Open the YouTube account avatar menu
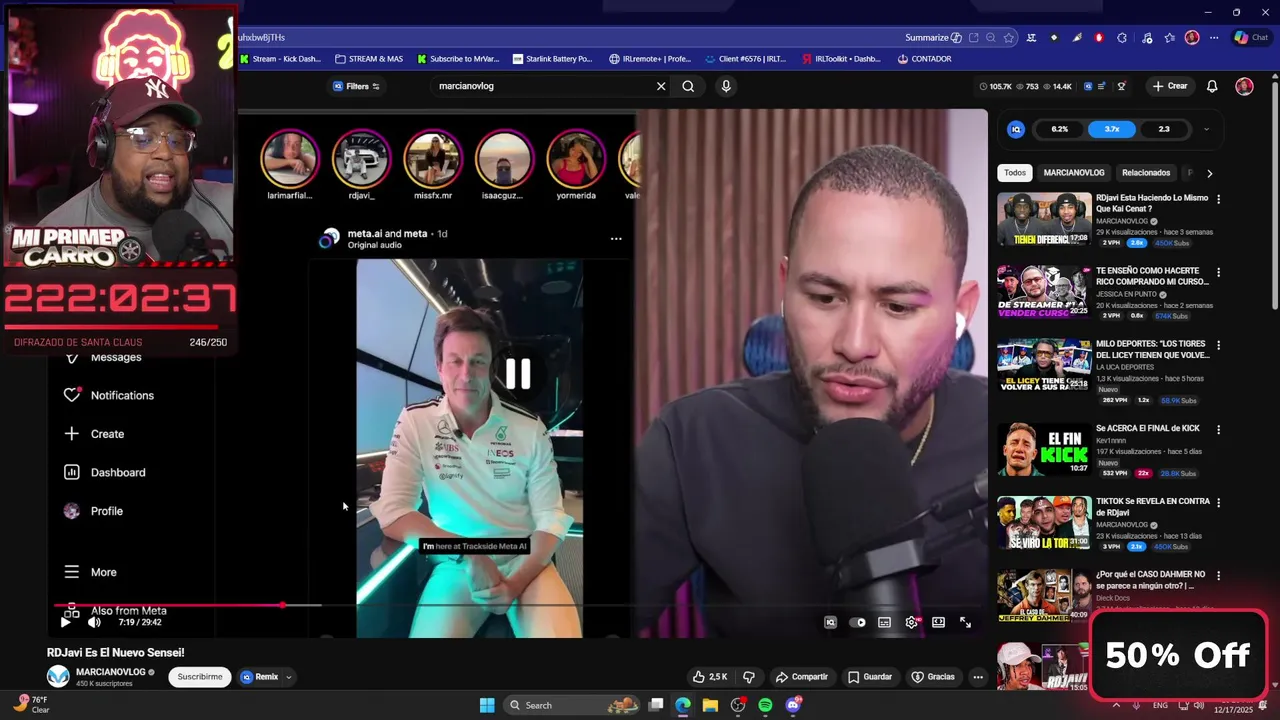 point(1244,86)
